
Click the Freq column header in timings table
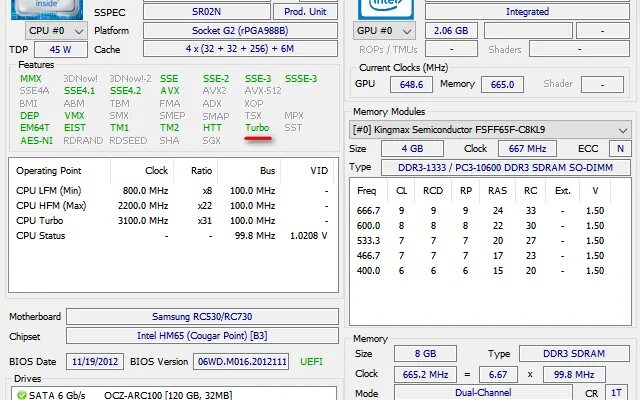(x=367, y=191)
